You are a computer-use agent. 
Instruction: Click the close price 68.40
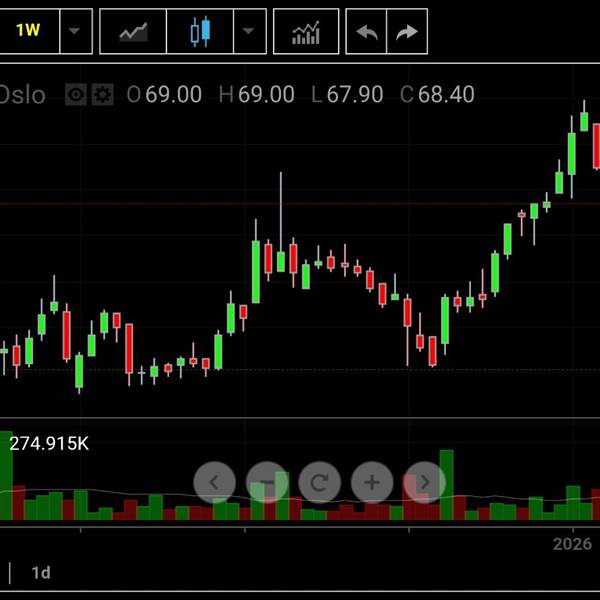click(x=446, y=95)
